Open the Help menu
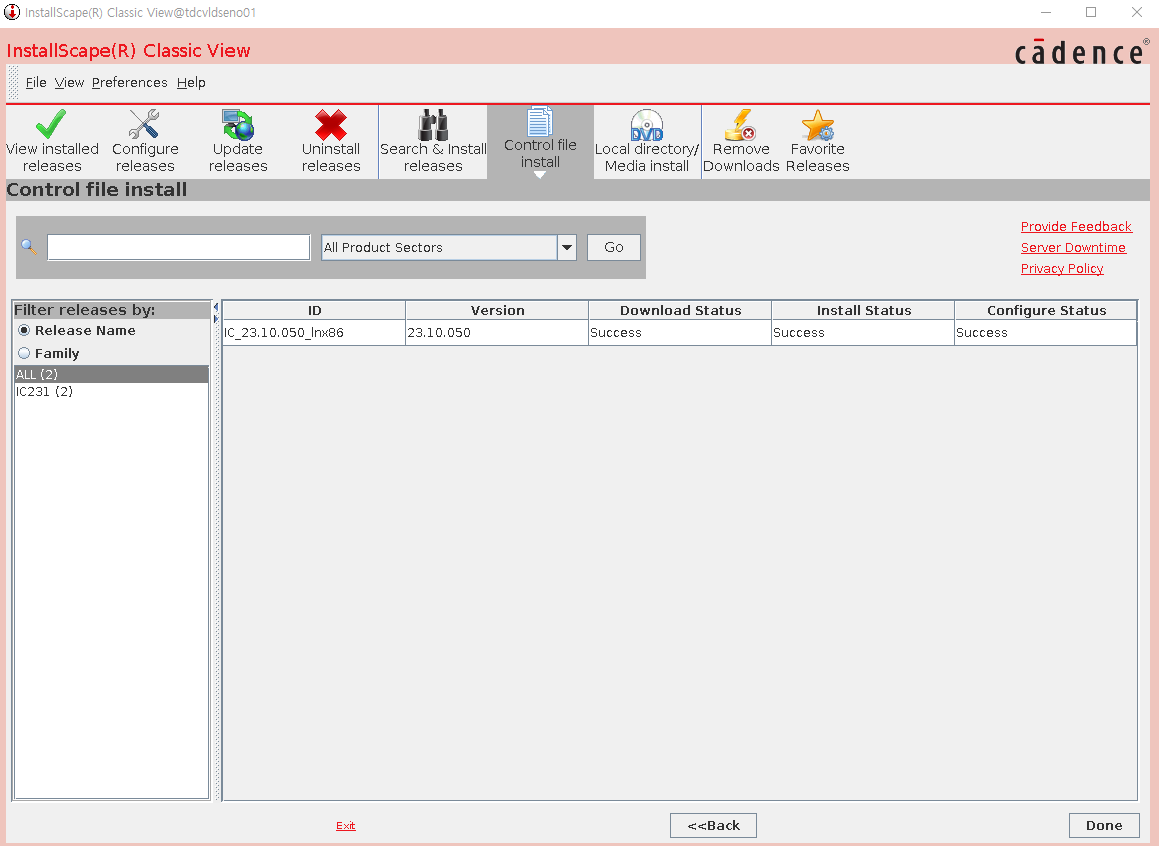The image size is (1159, 846). [x=191, y=83]
